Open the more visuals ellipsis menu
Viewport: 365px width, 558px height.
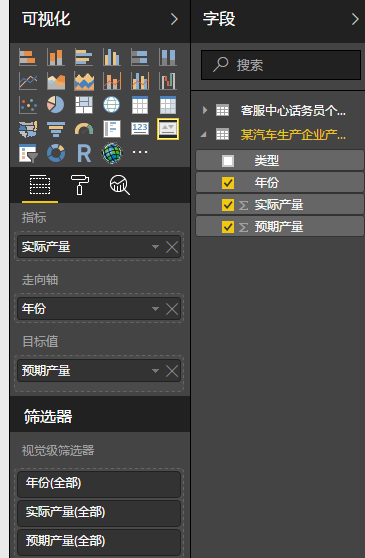(140, 152)
